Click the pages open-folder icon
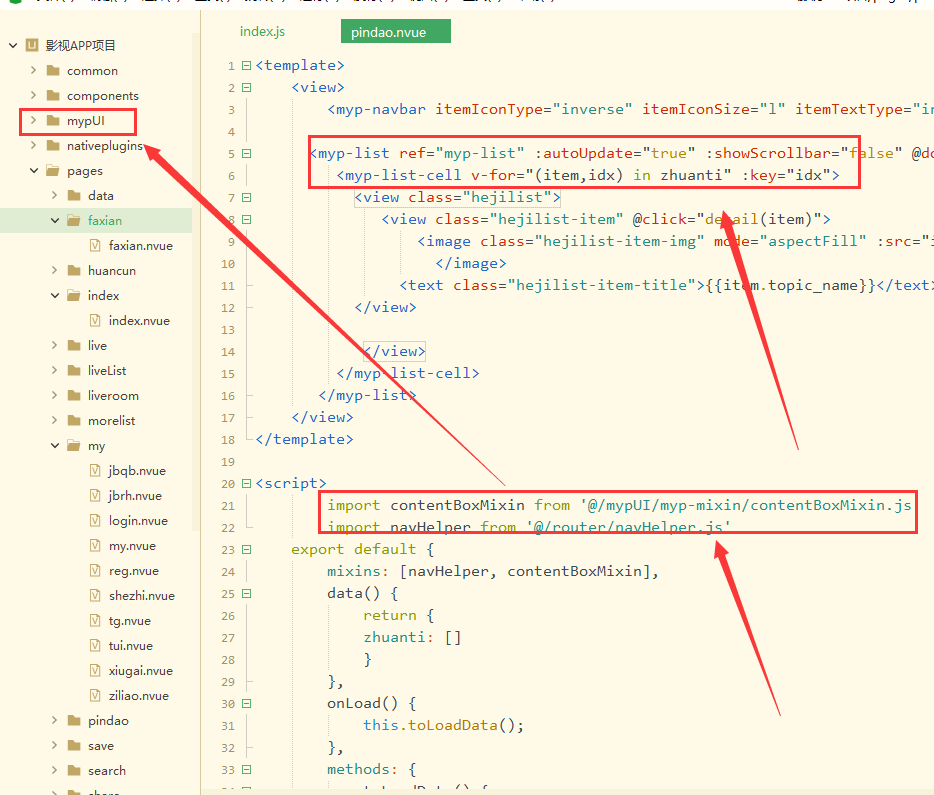Viewport: 934px width, 795px height. point(53,171)
